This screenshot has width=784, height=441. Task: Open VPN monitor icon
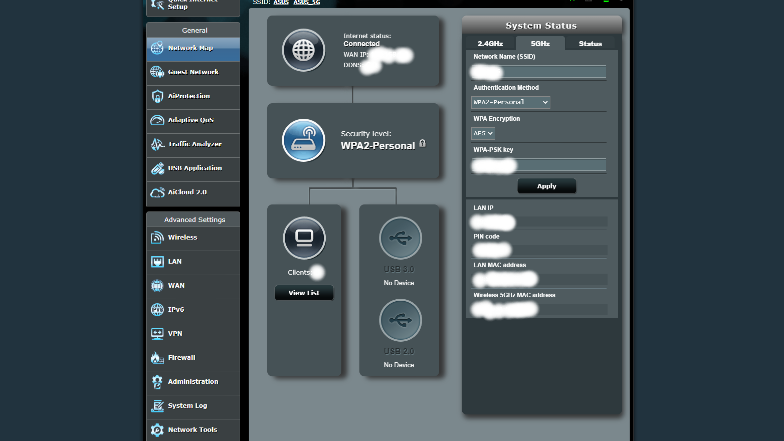(x=157, y=334)
